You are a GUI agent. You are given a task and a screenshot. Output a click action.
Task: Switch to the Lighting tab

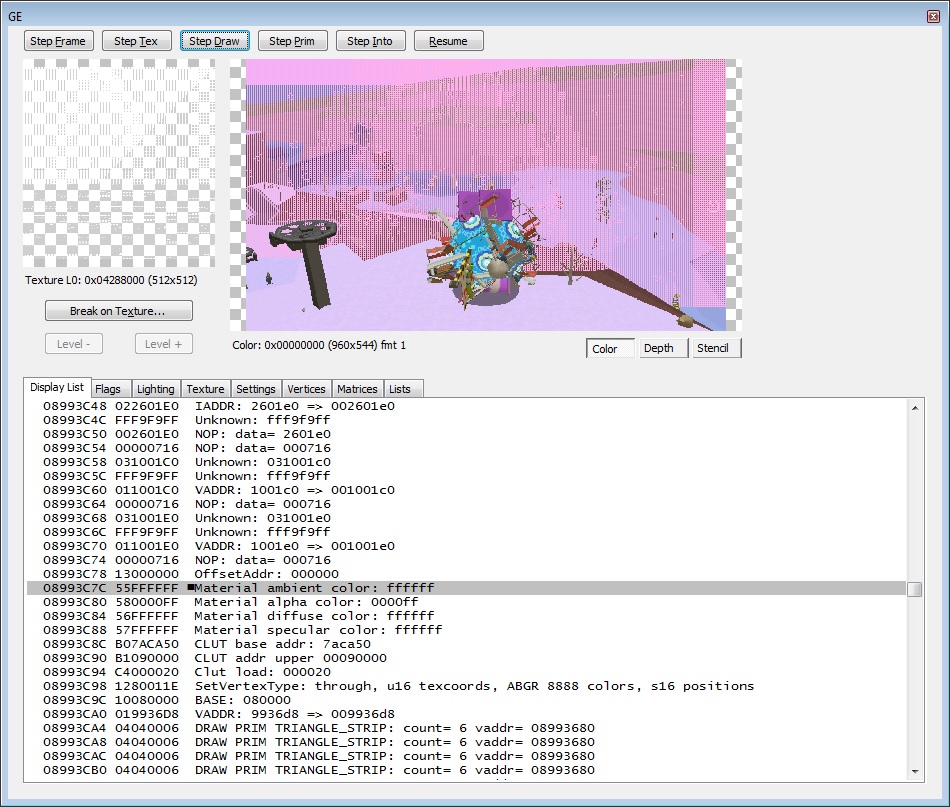pos(155,389)
